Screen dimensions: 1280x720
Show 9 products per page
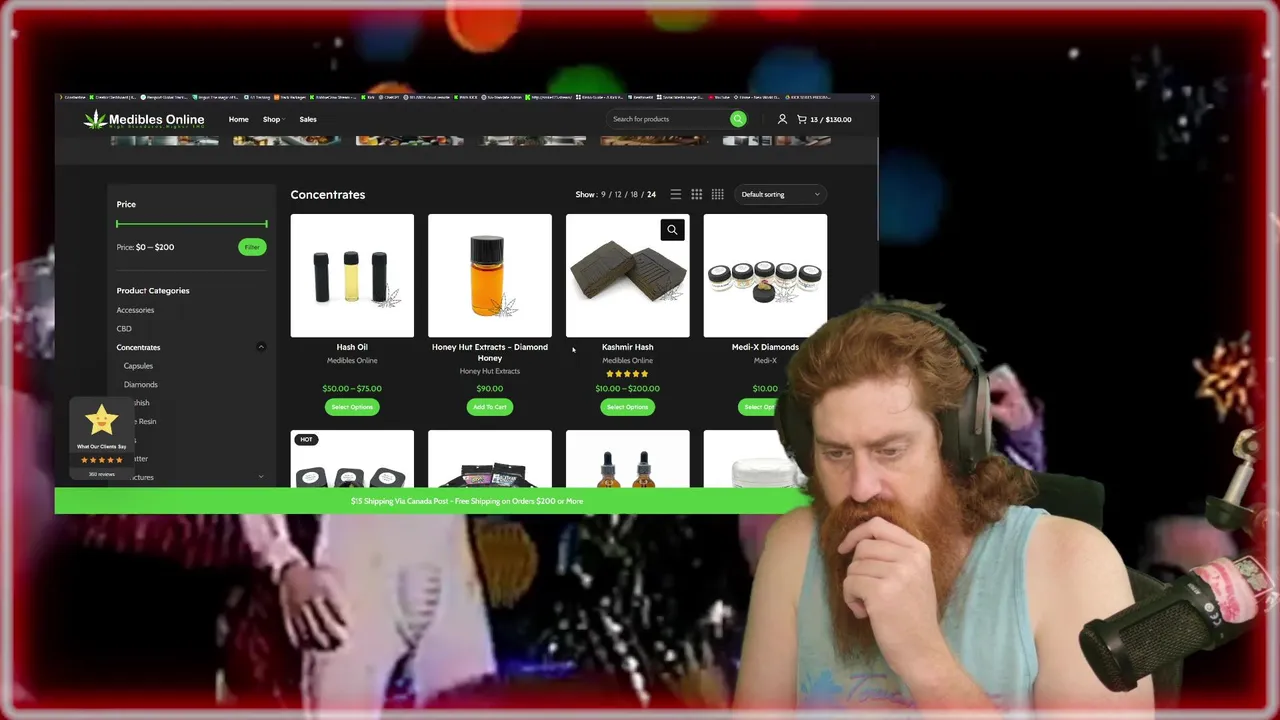tap(603, 194)
